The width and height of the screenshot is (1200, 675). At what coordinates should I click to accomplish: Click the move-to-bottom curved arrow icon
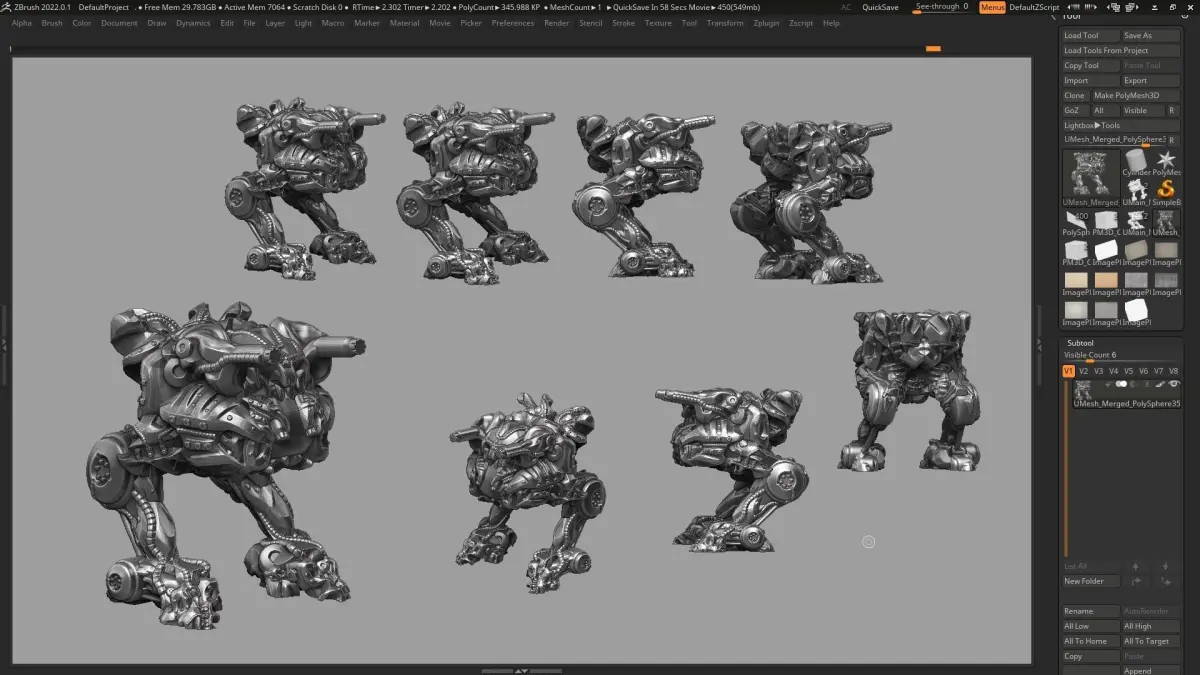[1166, 581]
